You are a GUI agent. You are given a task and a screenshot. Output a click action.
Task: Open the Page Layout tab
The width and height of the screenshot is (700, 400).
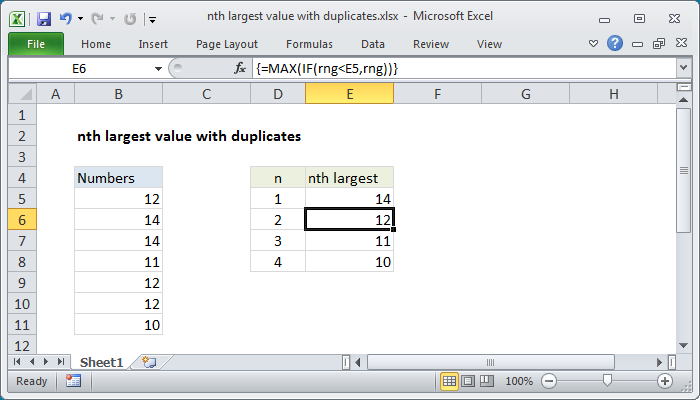pyautogui.click(x=227, y=44)
